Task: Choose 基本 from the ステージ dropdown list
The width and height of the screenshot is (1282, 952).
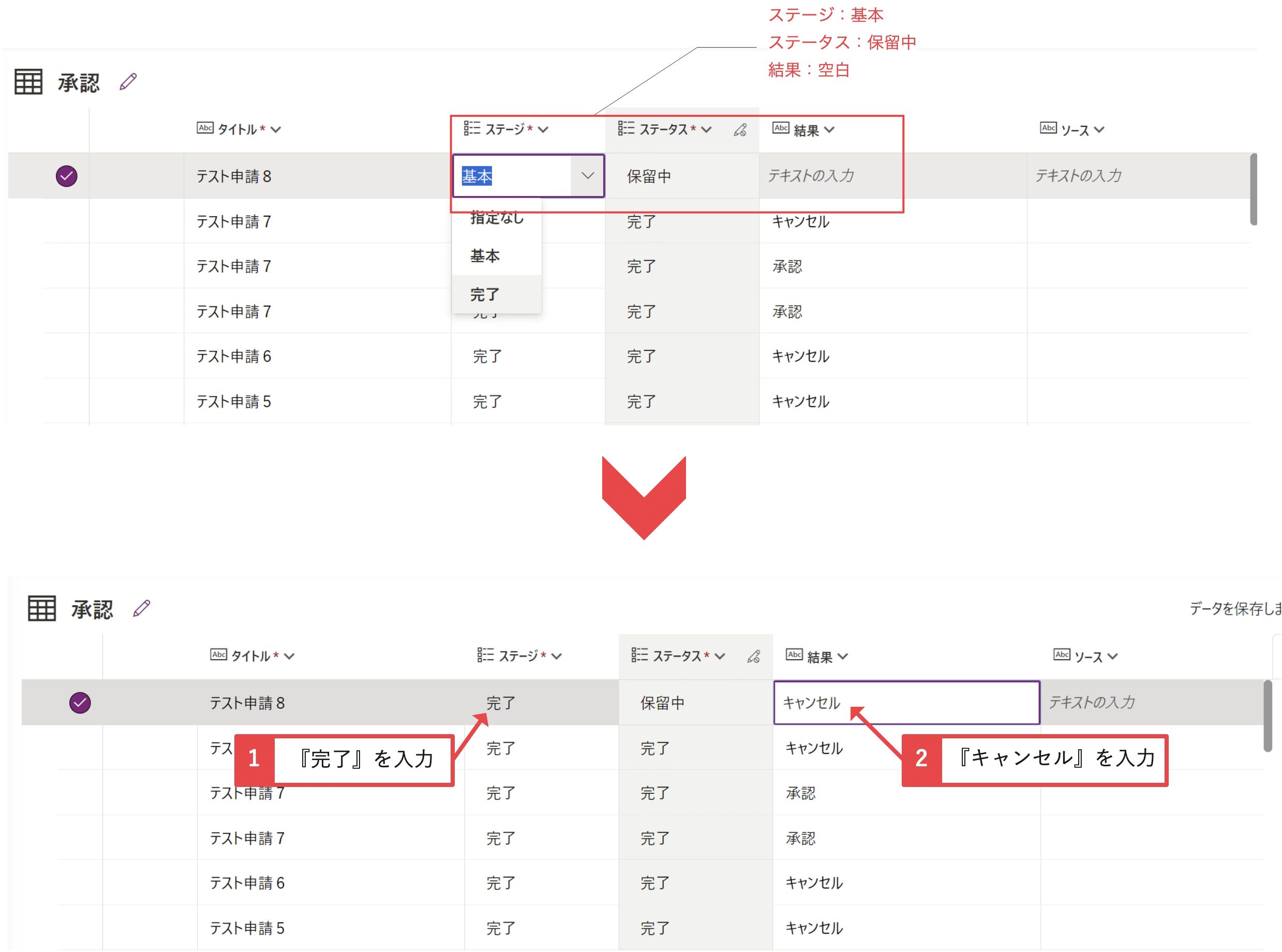Action: point(485,256)
